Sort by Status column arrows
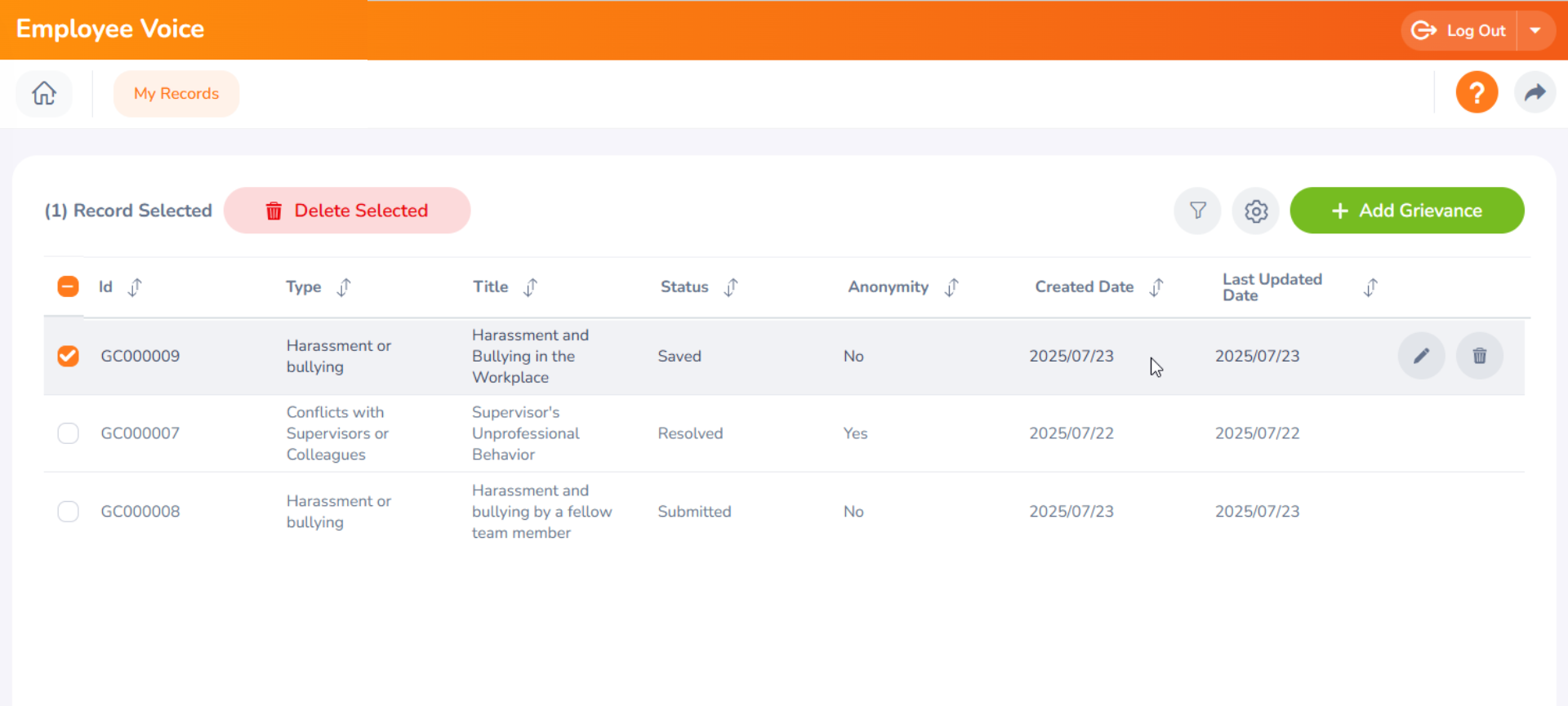The image size is (1568, 706). (x=731, y=287)
